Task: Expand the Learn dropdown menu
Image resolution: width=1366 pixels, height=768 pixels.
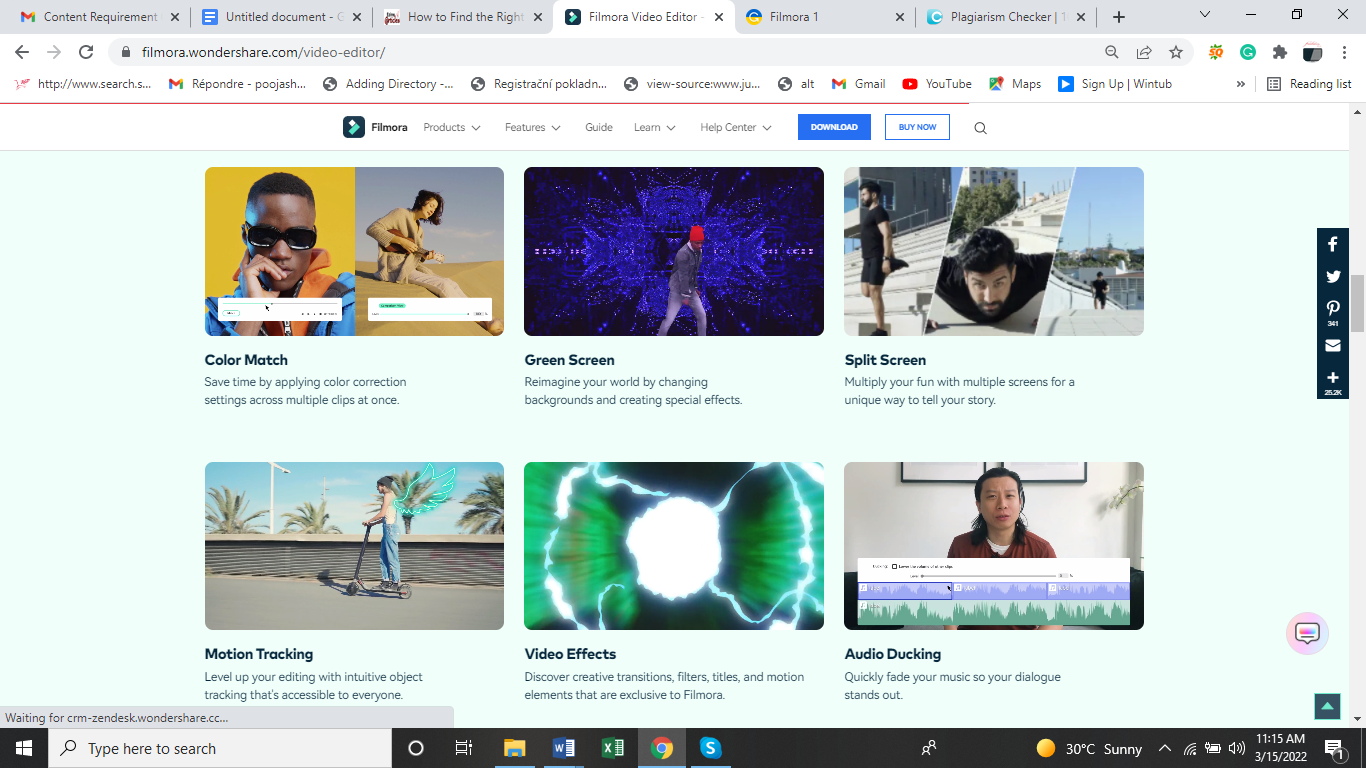Action: 655,127
